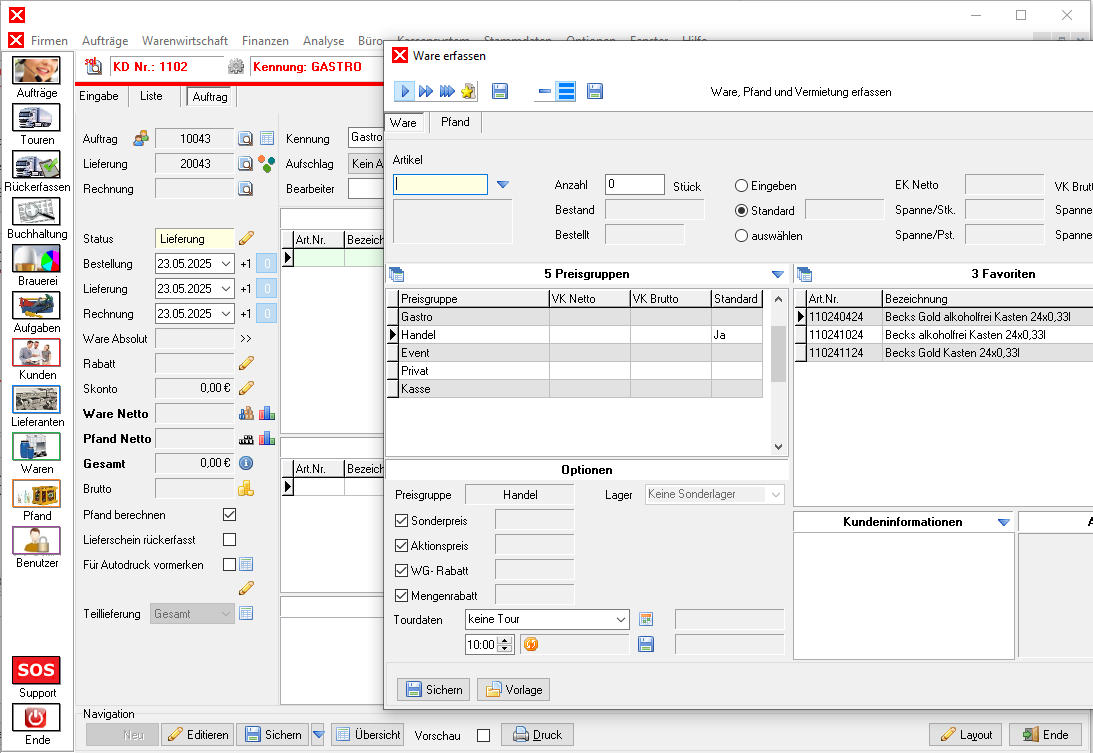Click the info icon beside Gesamt
Viewport: 1093px width, 753px height.
pos(246,464)
